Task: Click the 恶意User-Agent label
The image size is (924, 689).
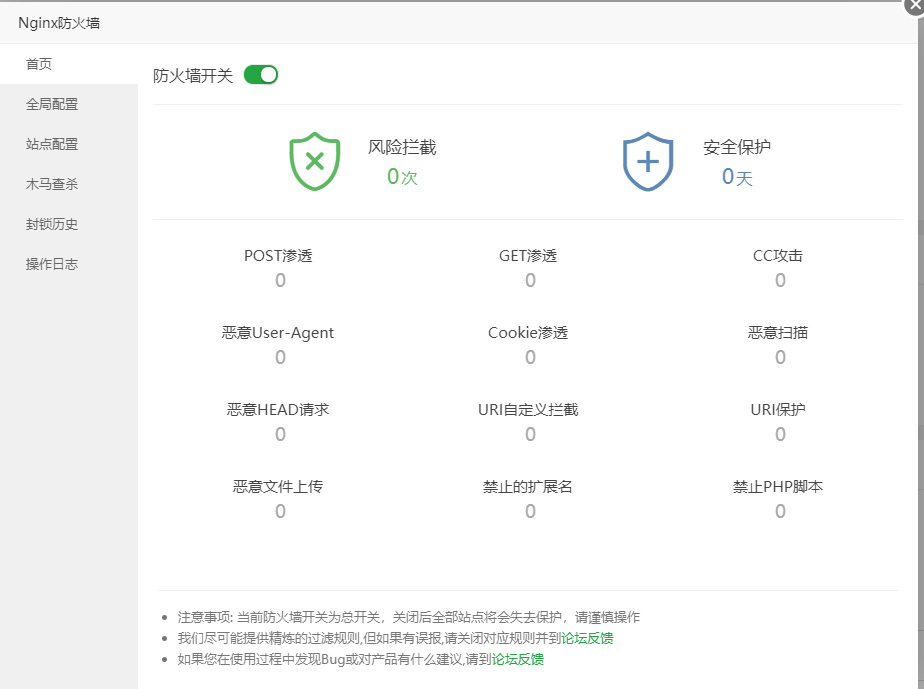Action: (x=278, y=333)
